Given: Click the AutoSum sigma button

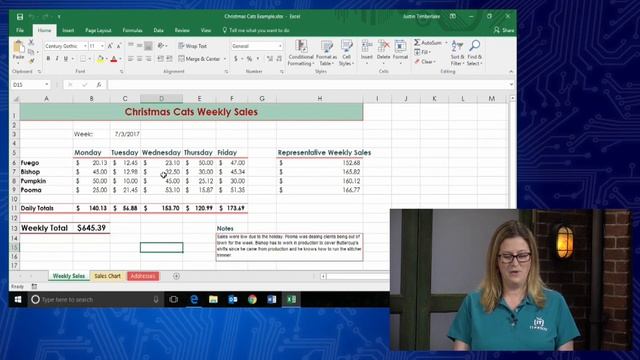Looking at the screenshot, I should (428, 42).
